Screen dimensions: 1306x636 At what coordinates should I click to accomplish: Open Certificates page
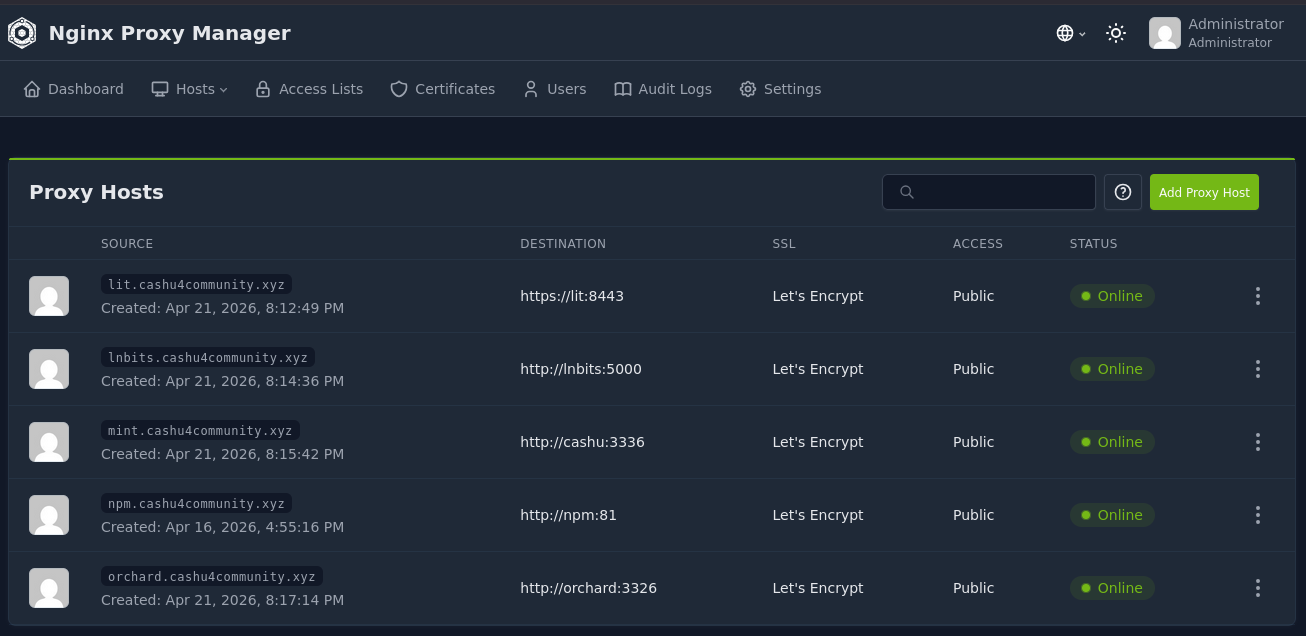coord(443,89)
